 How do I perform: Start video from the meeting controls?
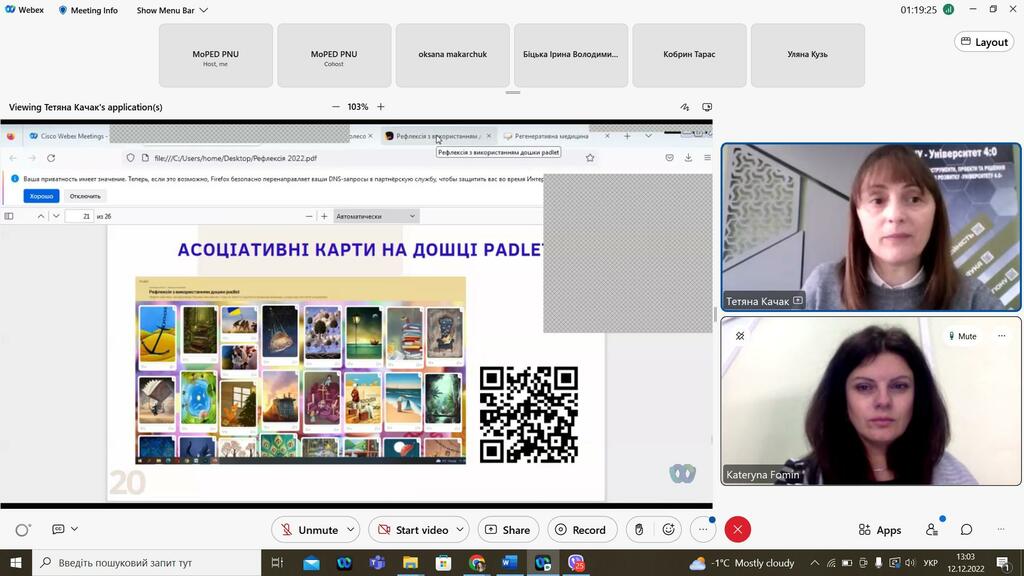point(412,530)
